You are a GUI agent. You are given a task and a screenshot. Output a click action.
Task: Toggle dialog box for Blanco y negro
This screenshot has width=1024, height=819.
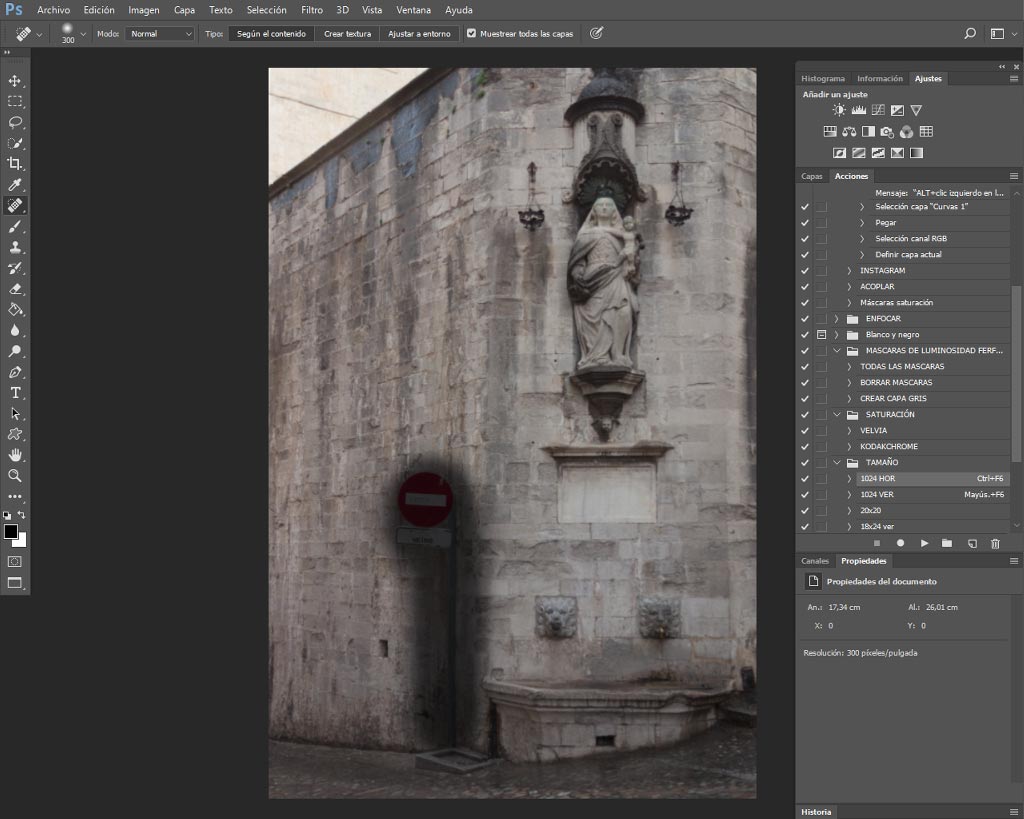pos(822,335)
